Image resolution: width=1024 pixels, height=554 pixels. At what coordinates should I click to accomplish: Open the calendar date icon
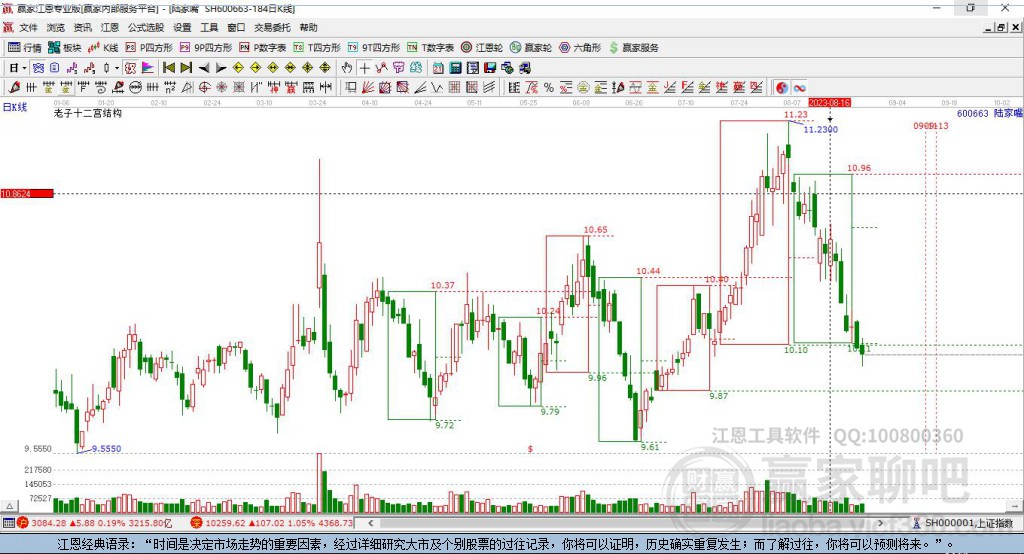[438, 68]
